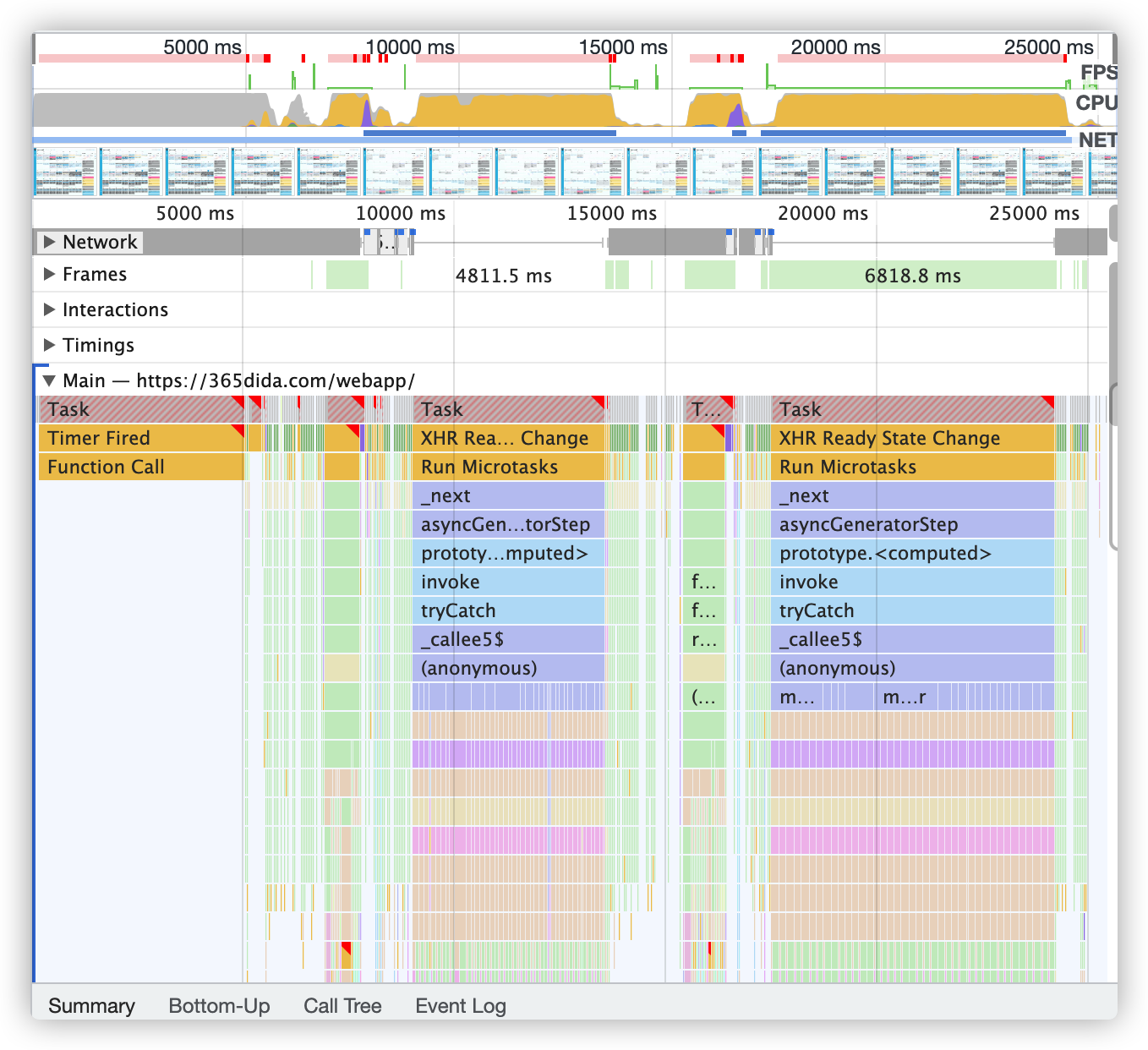Click the left '_callee5$' block
1148x1050 pixels.
click(510, 639)
